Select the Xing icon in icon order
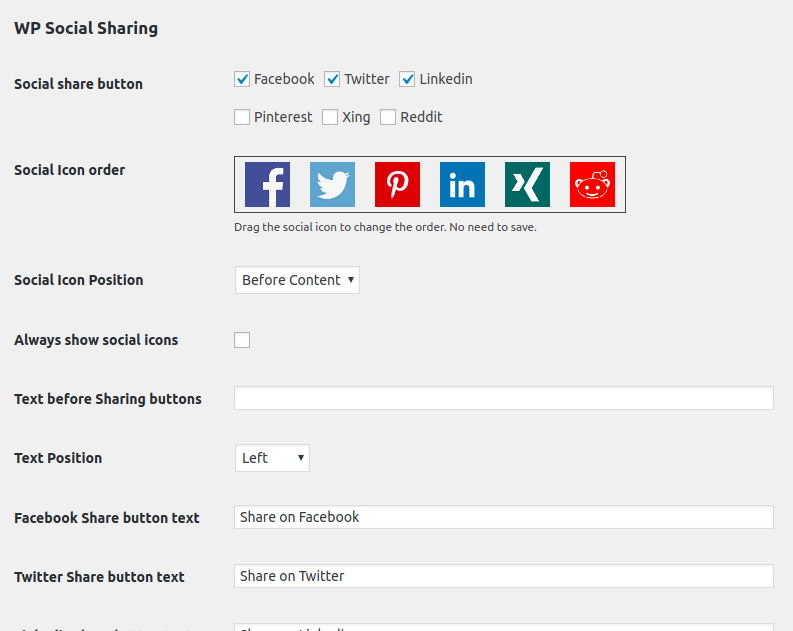Image resolution: width=793 pixels, height=631 pixels. click(x=527, y=185)
